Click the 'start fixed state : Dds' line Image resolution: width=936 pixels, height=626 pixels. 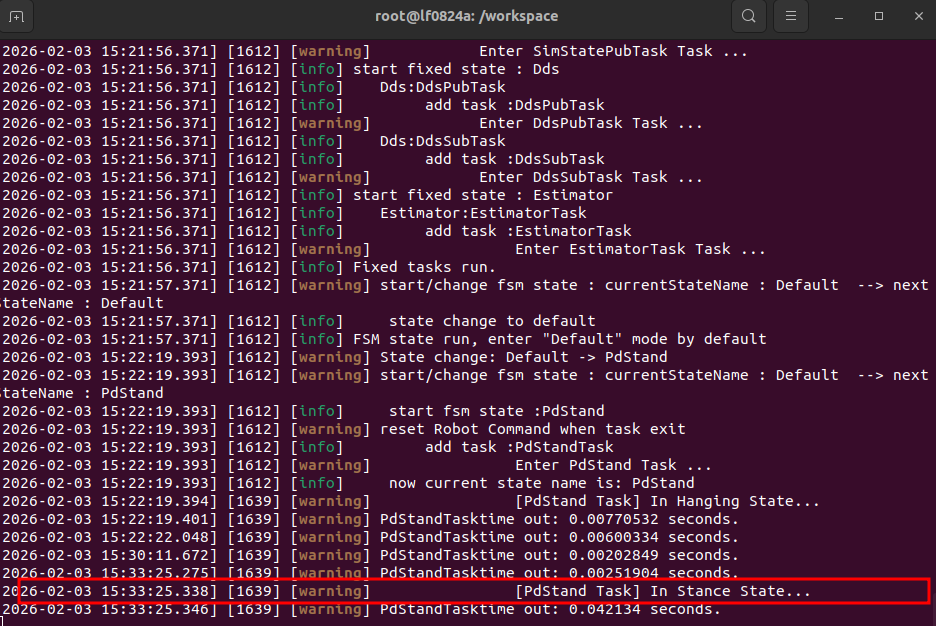tap(456, 69)
